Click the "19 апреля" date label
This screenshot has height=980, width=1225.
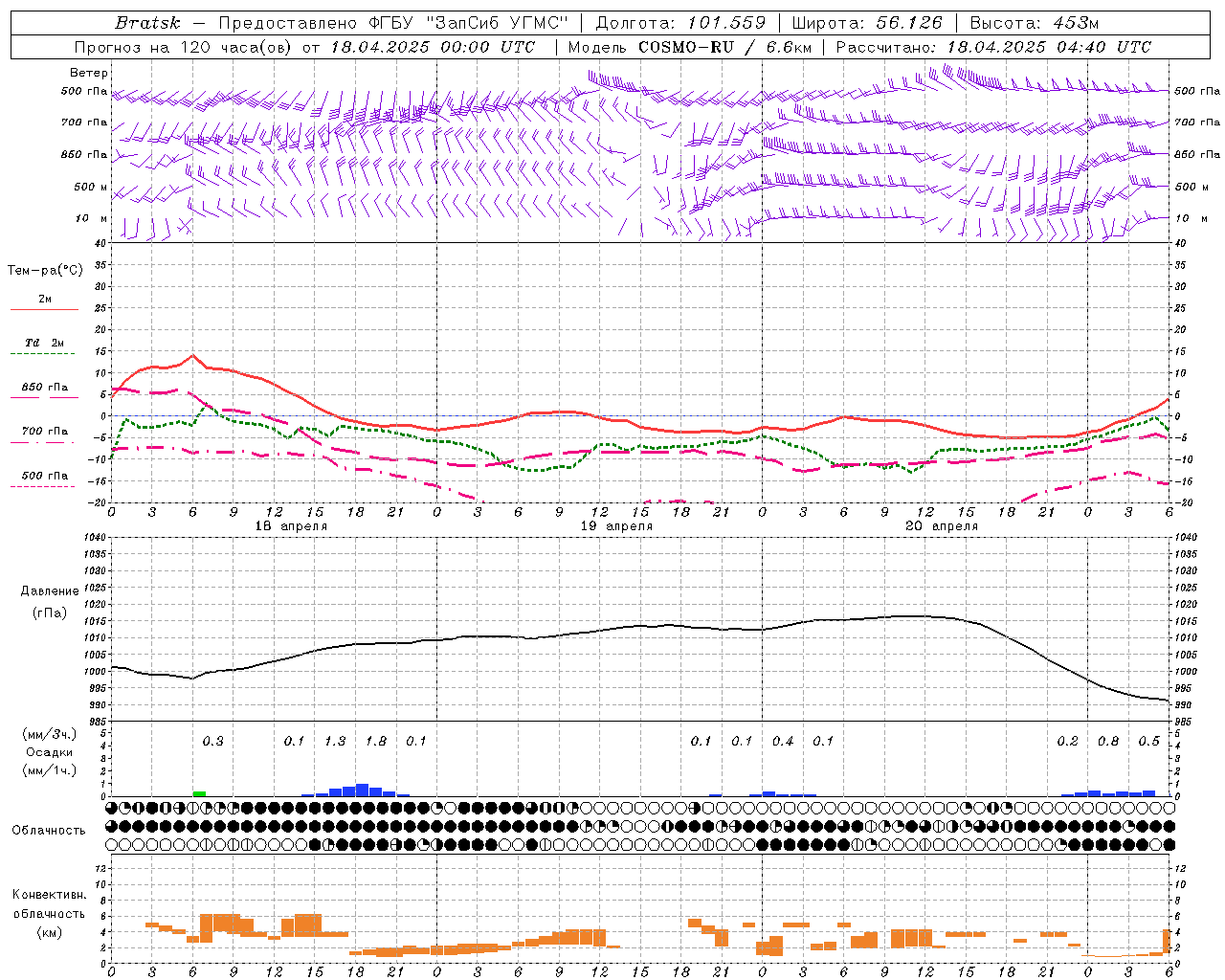(x=616, y=526)
